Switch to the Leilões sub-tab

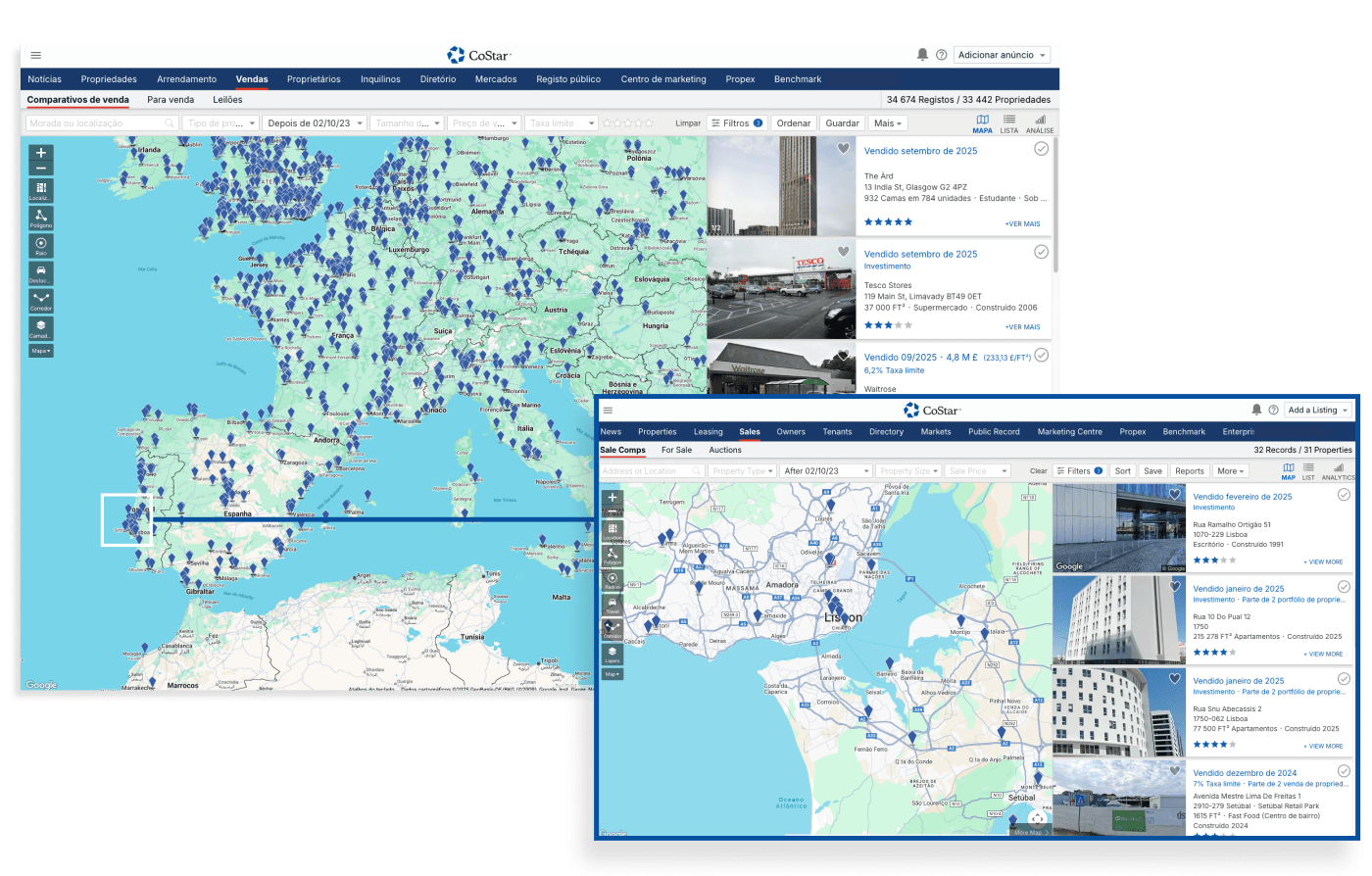(227, 100)
